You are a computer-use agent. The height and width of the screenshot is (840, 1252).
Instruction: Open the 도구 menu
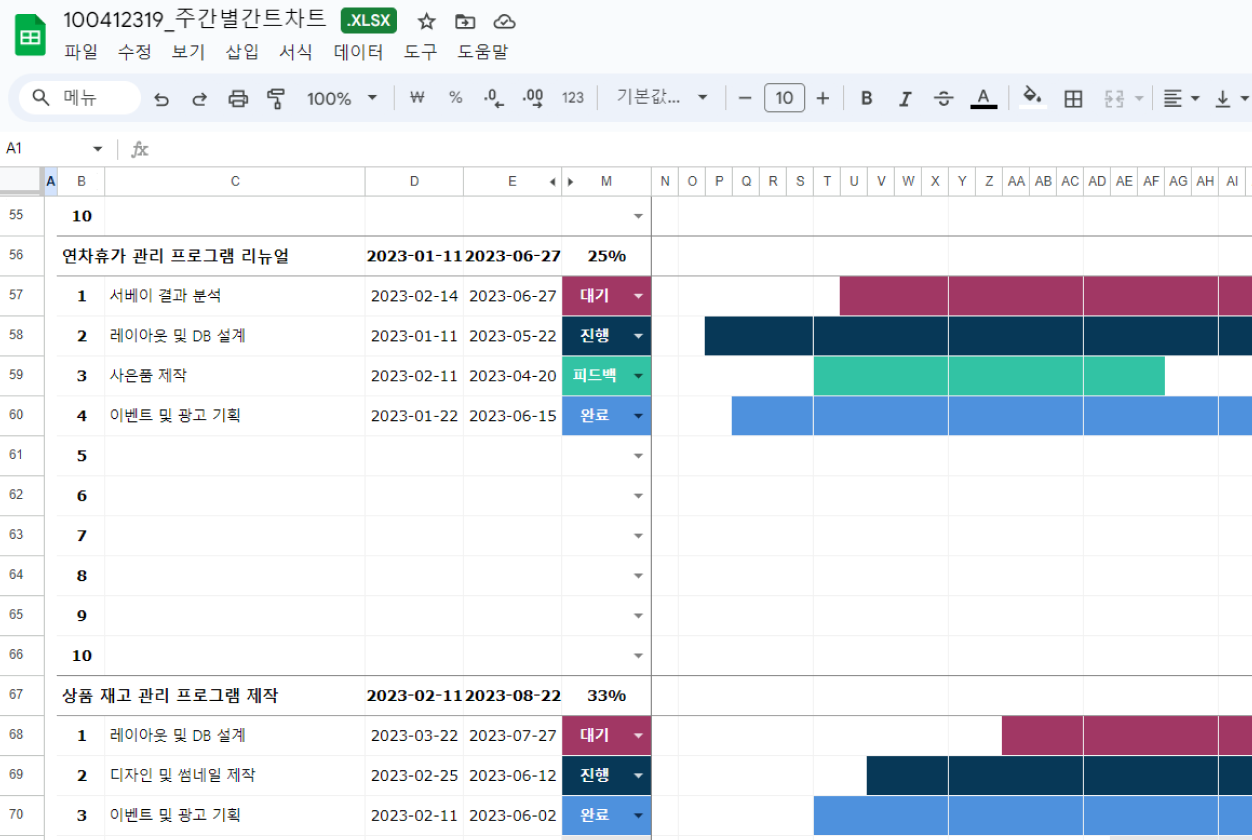pyautogui.click(x=421, y=52)
